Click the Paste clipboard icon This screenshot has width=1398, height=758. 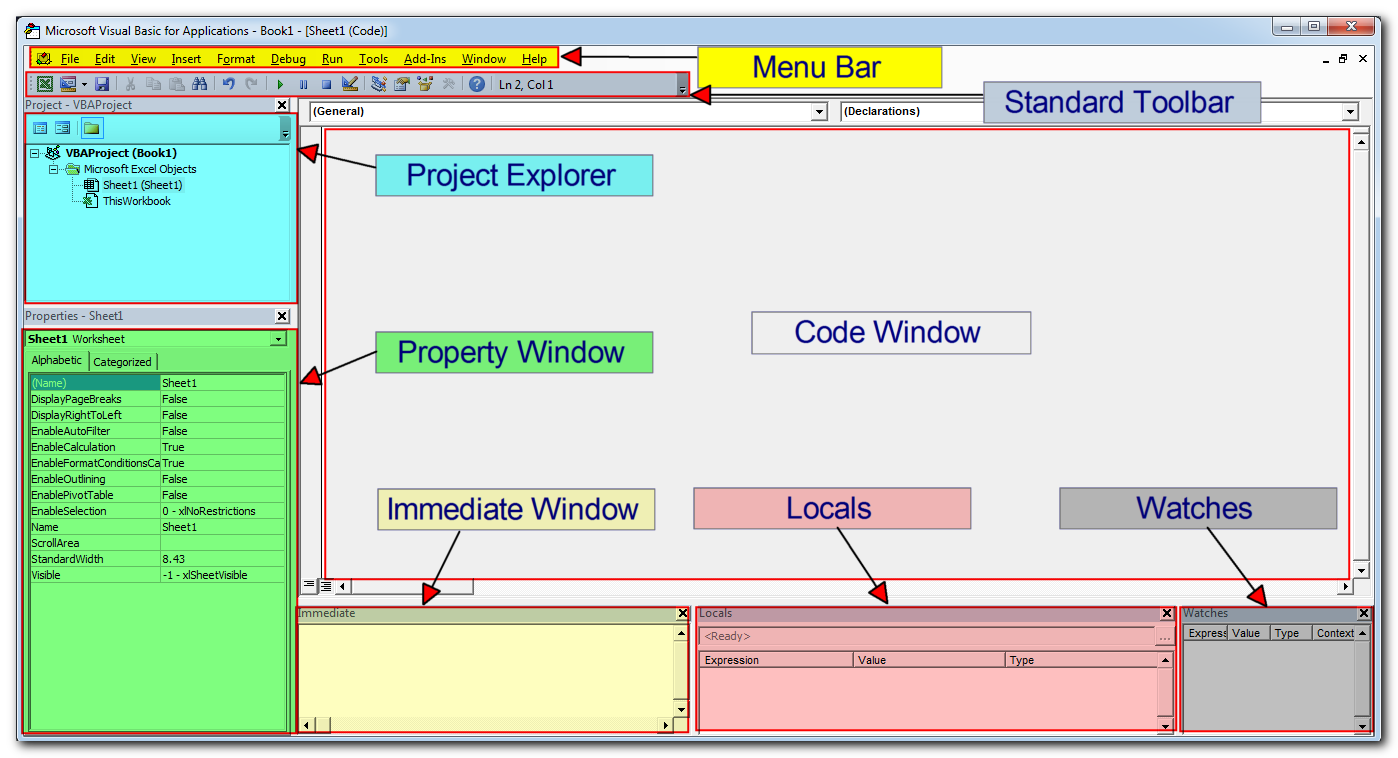click(x=176, y=85)
